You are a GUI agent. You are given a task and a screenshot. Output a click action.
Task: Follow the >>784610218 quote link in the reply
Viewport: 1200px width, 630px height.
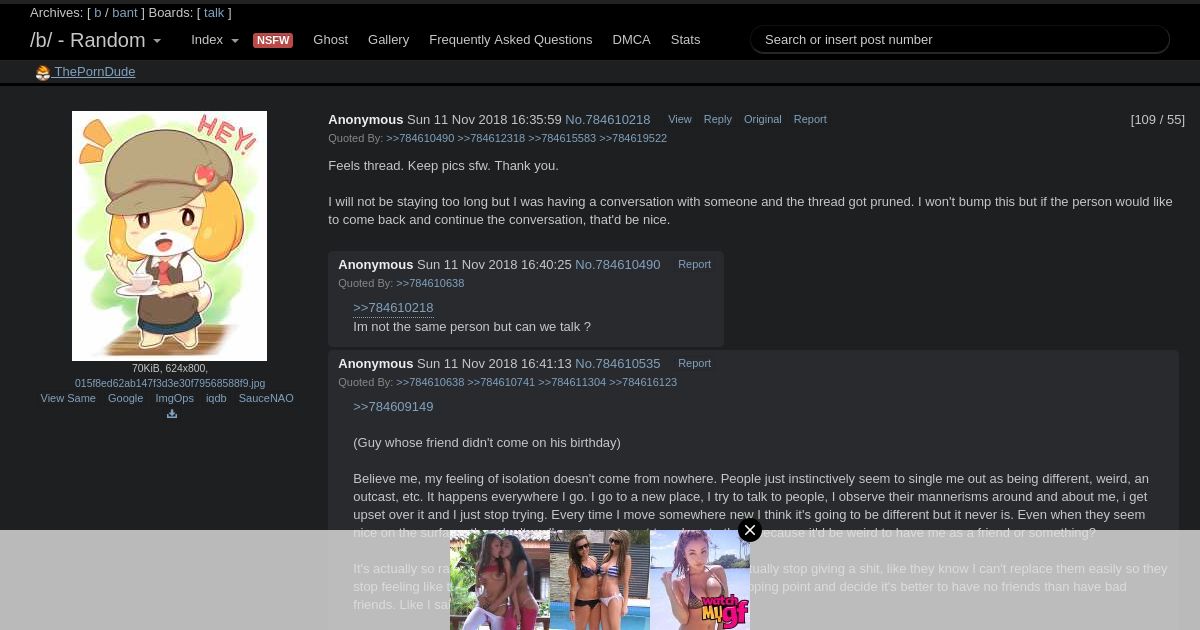(x=393, y=308)
